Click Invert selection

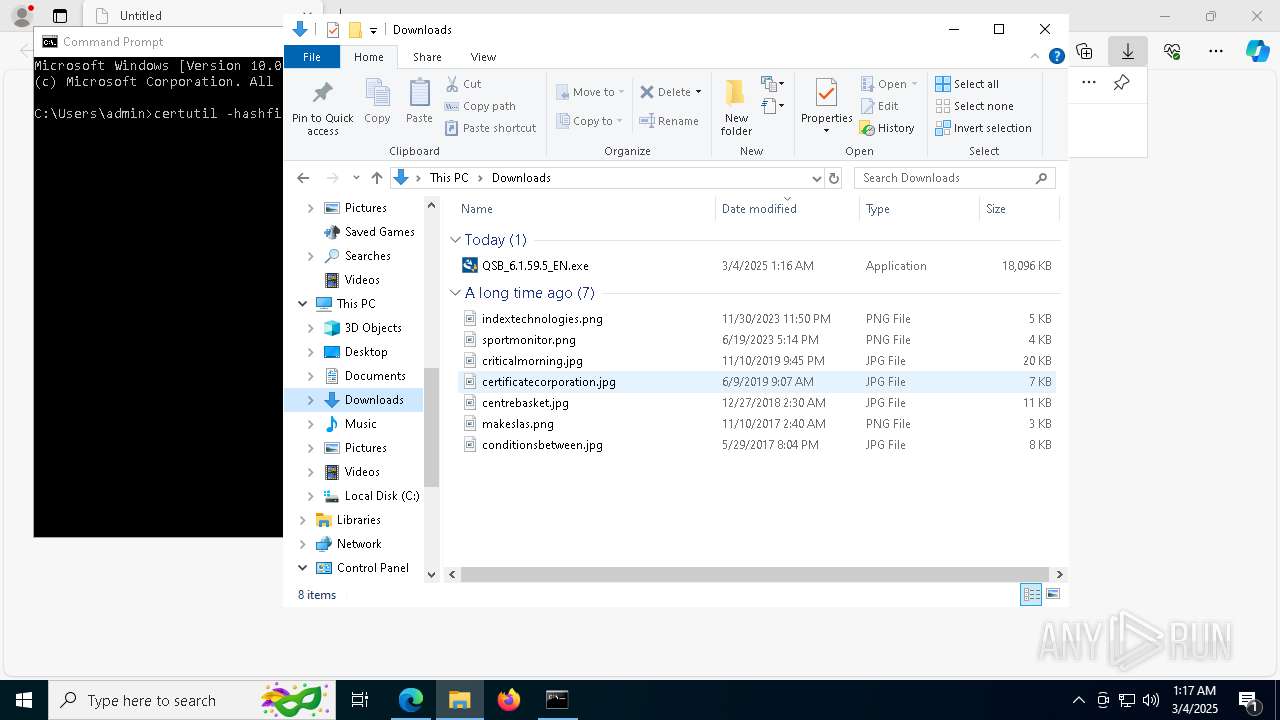pos(984,128)
